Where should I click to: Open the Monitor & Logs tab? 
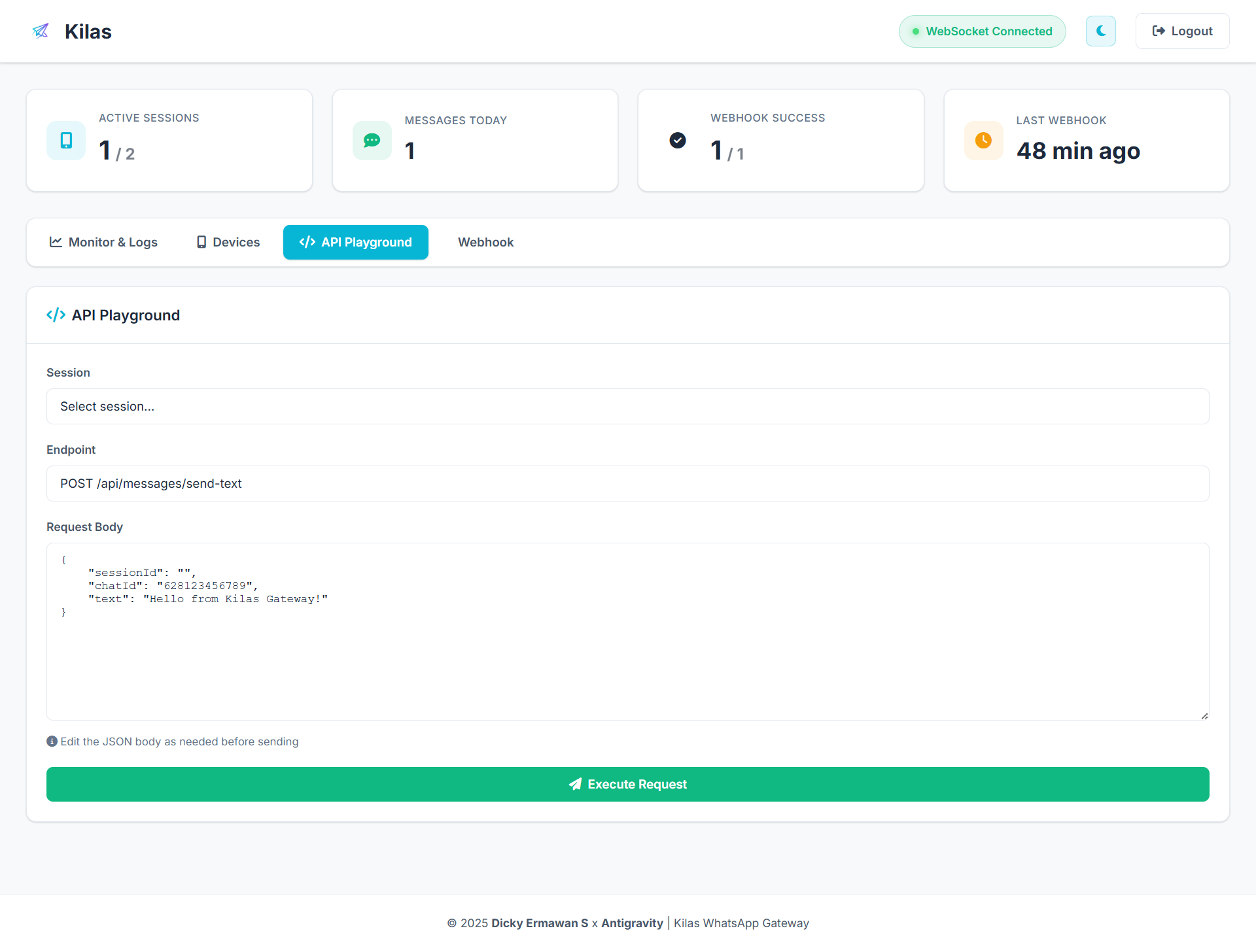103,243
